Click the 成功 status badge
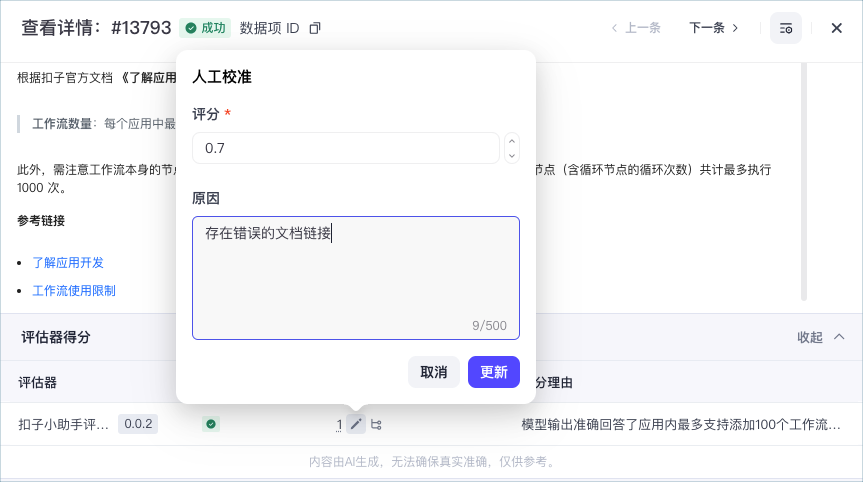The width and height of the screenshot is (863, 482). (x=205, y=28)
